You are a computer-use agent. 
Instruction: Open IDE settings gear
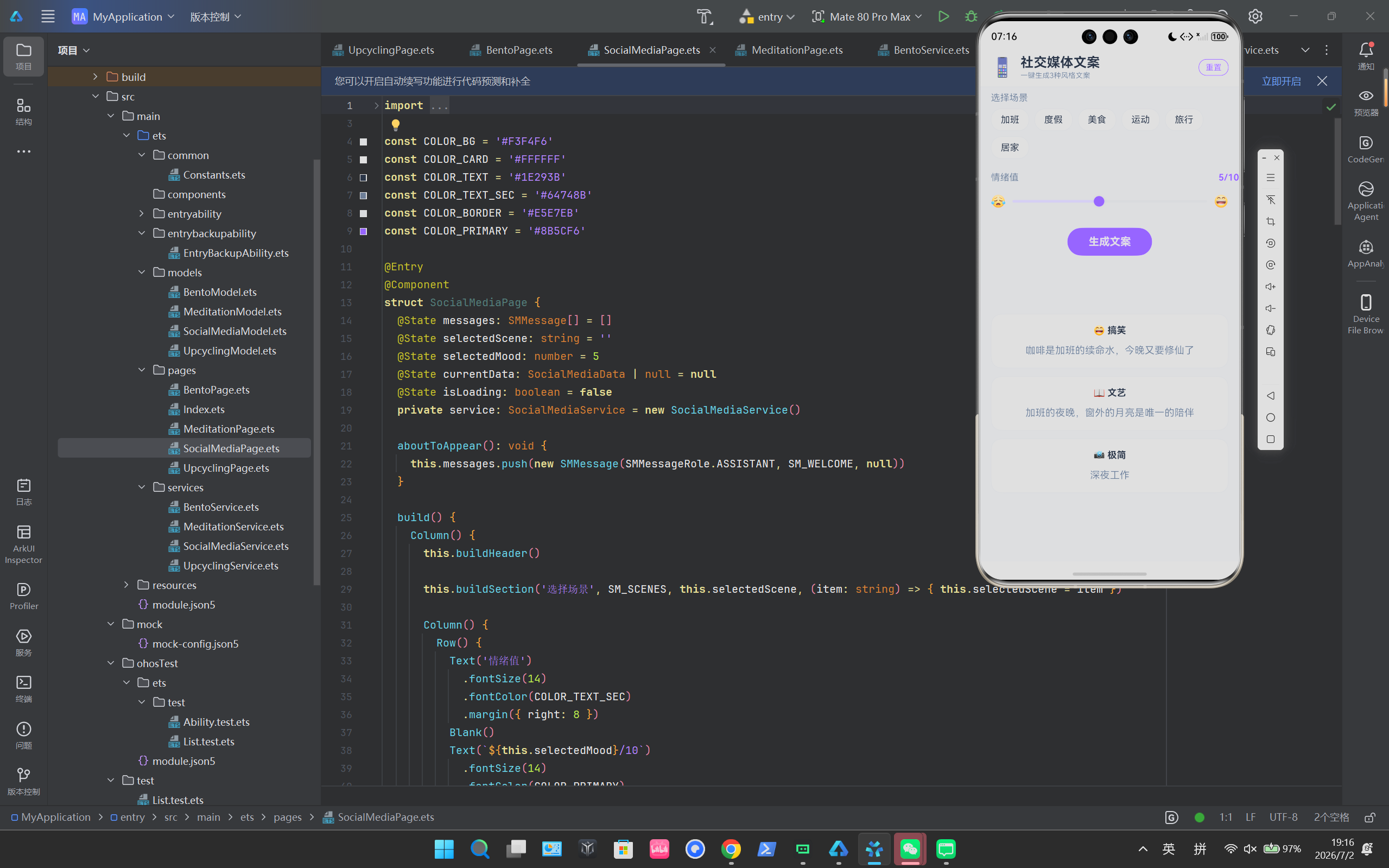pos(1255,17)
